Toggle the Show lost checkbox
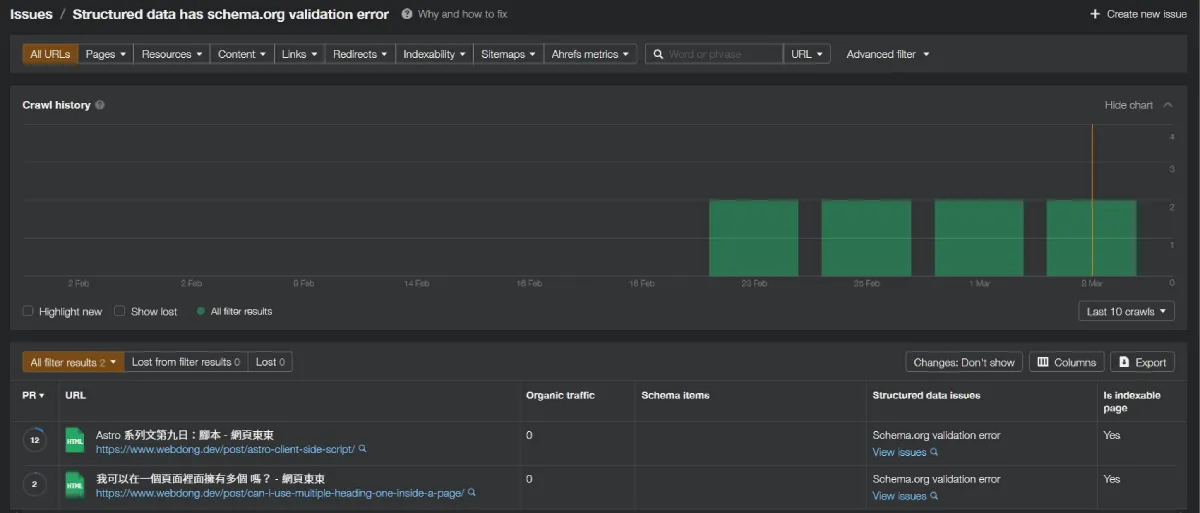The width and height of the screenshot is (1200, 513). click(120, 311)
